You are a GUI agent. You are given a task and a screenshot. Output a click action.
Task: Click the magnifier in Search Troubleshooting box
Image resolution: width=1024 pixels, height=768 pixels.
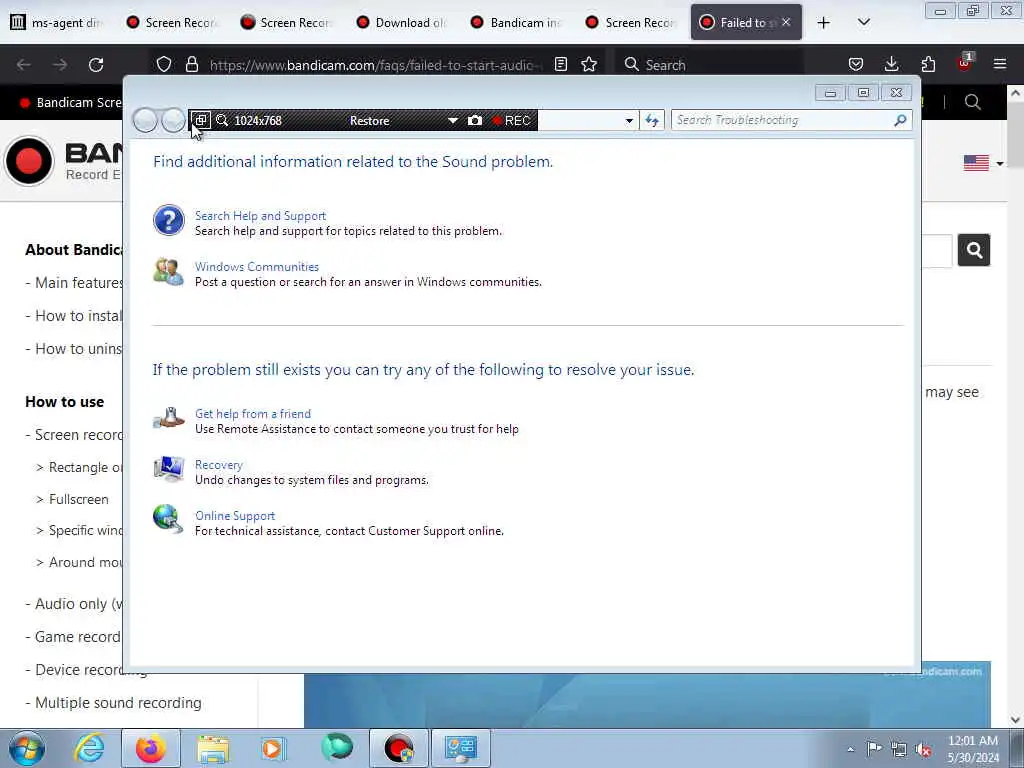point(901,120)
